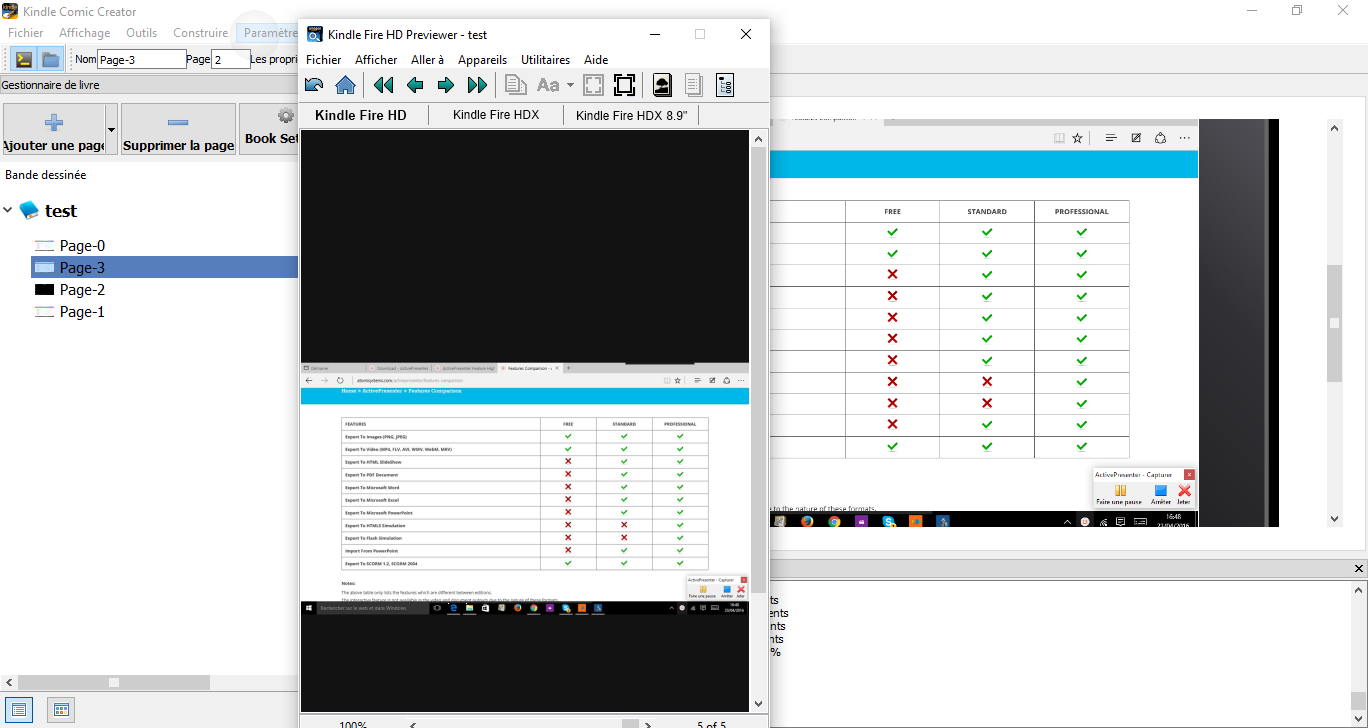Viewport: 1368px width, 728px height.
Task: Open the Outils menu in Comic Creator
Action: click(142, 33)
